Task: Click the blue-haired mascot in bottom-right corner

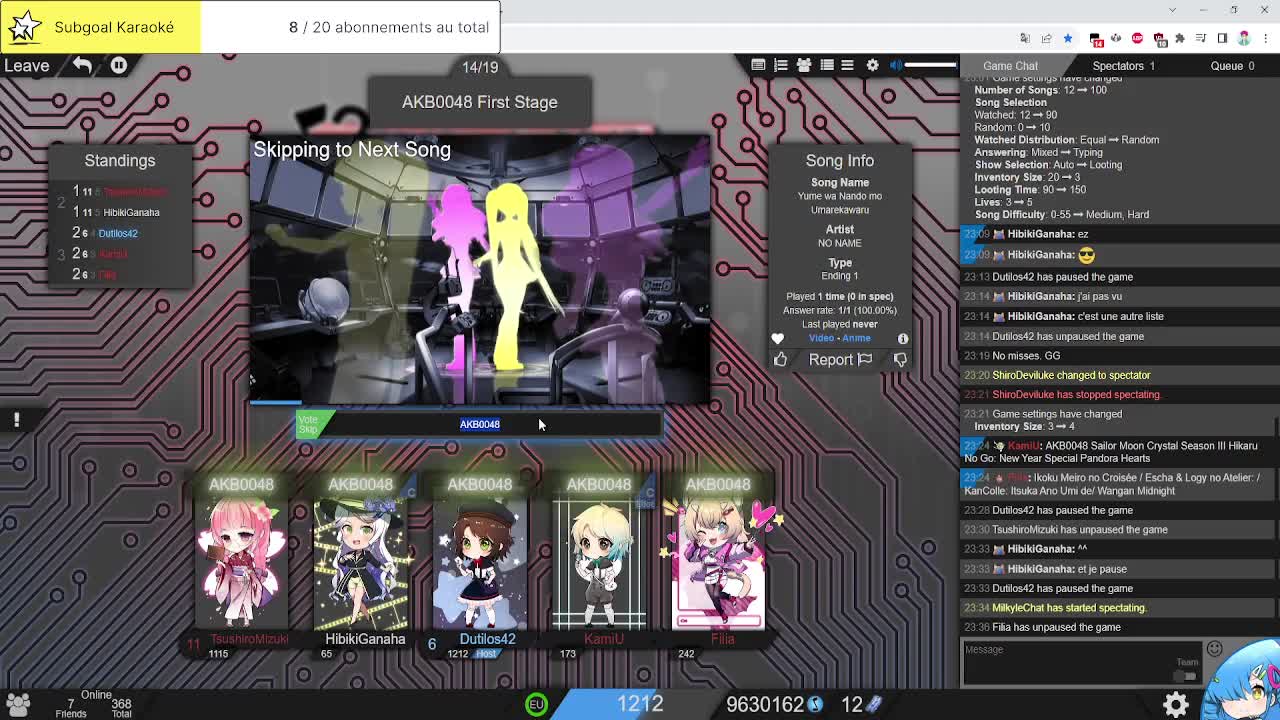Action: (1240, 682)
